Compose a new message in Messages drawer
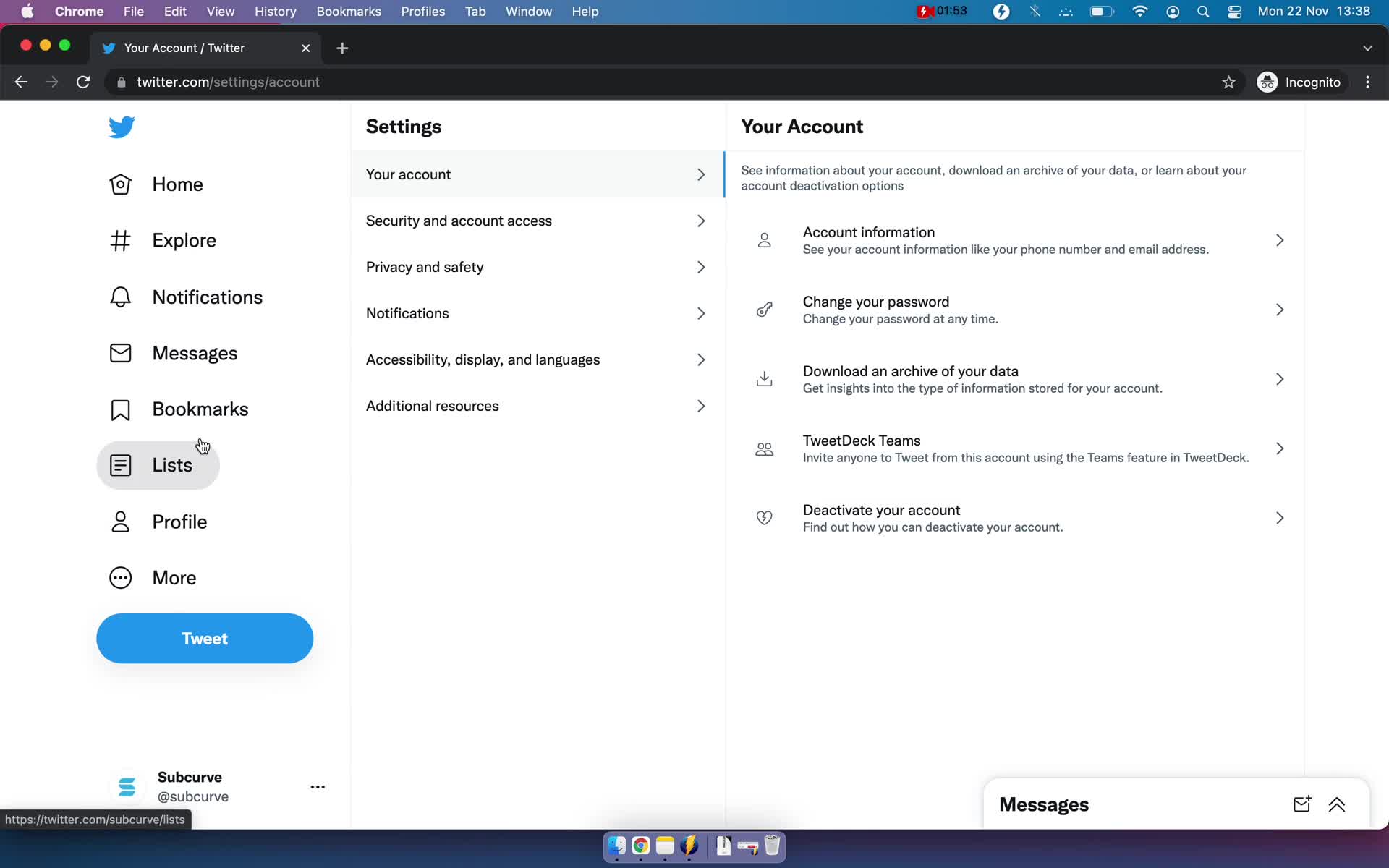The image size is (1389, 868). click(1301, 804)
